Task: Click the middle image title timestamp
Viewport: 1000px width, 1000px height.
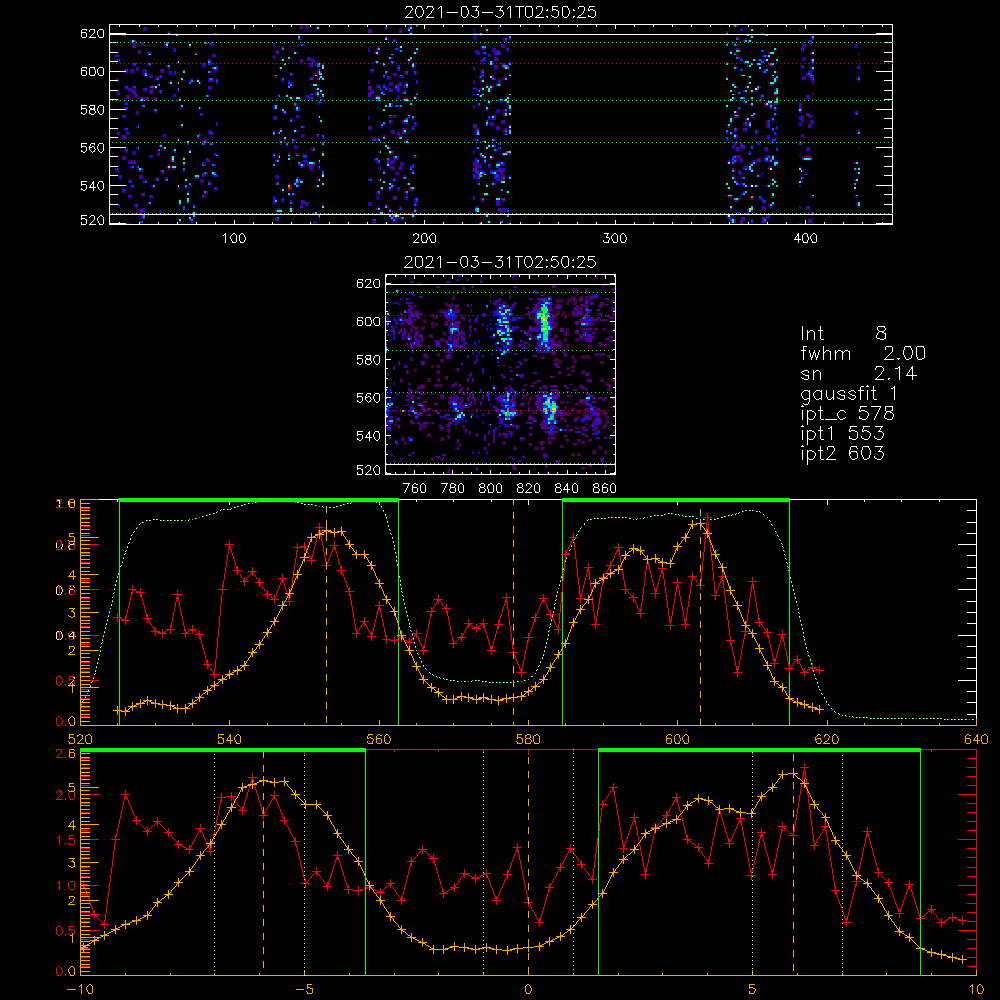Action: click(501, 262)
